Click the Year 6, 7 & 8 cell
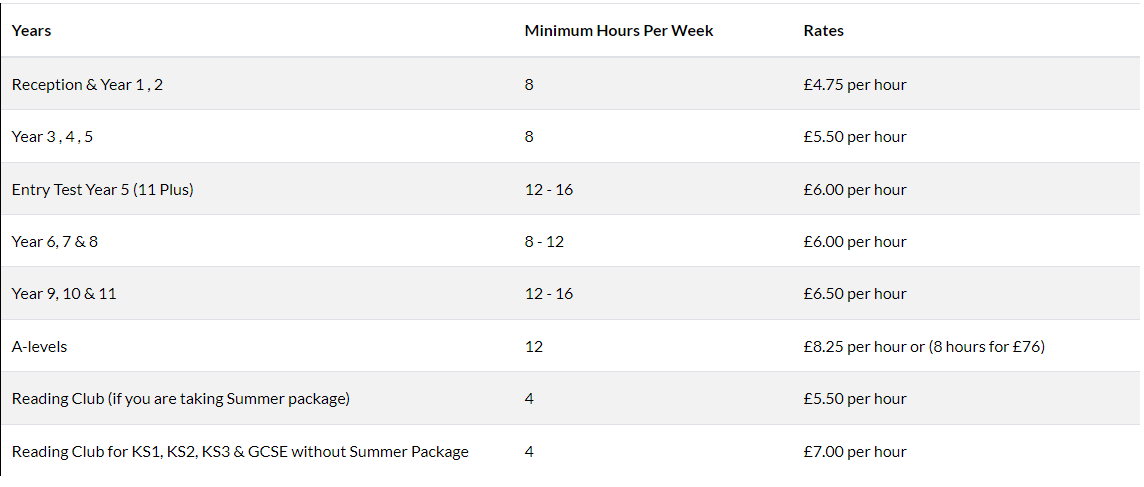Image resolution: width=1144 pixels, height=487 pixels. [x=55, y=242]
